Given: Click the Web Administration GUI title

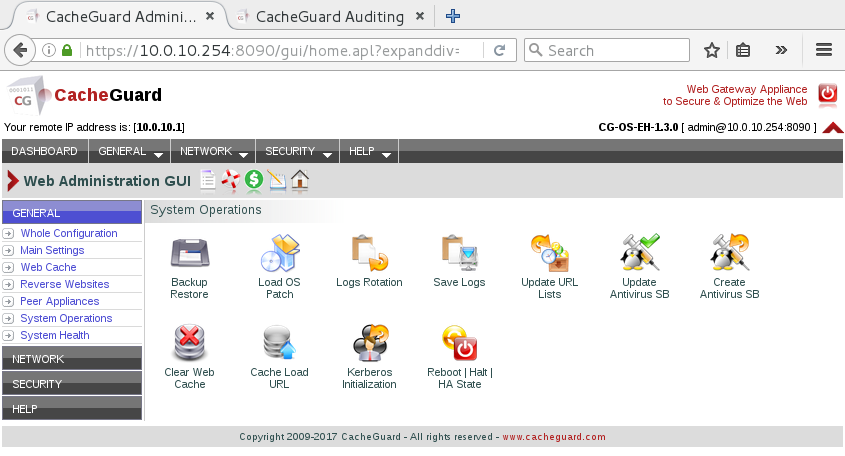Looking at the screenshot, I should coord(107,181).
